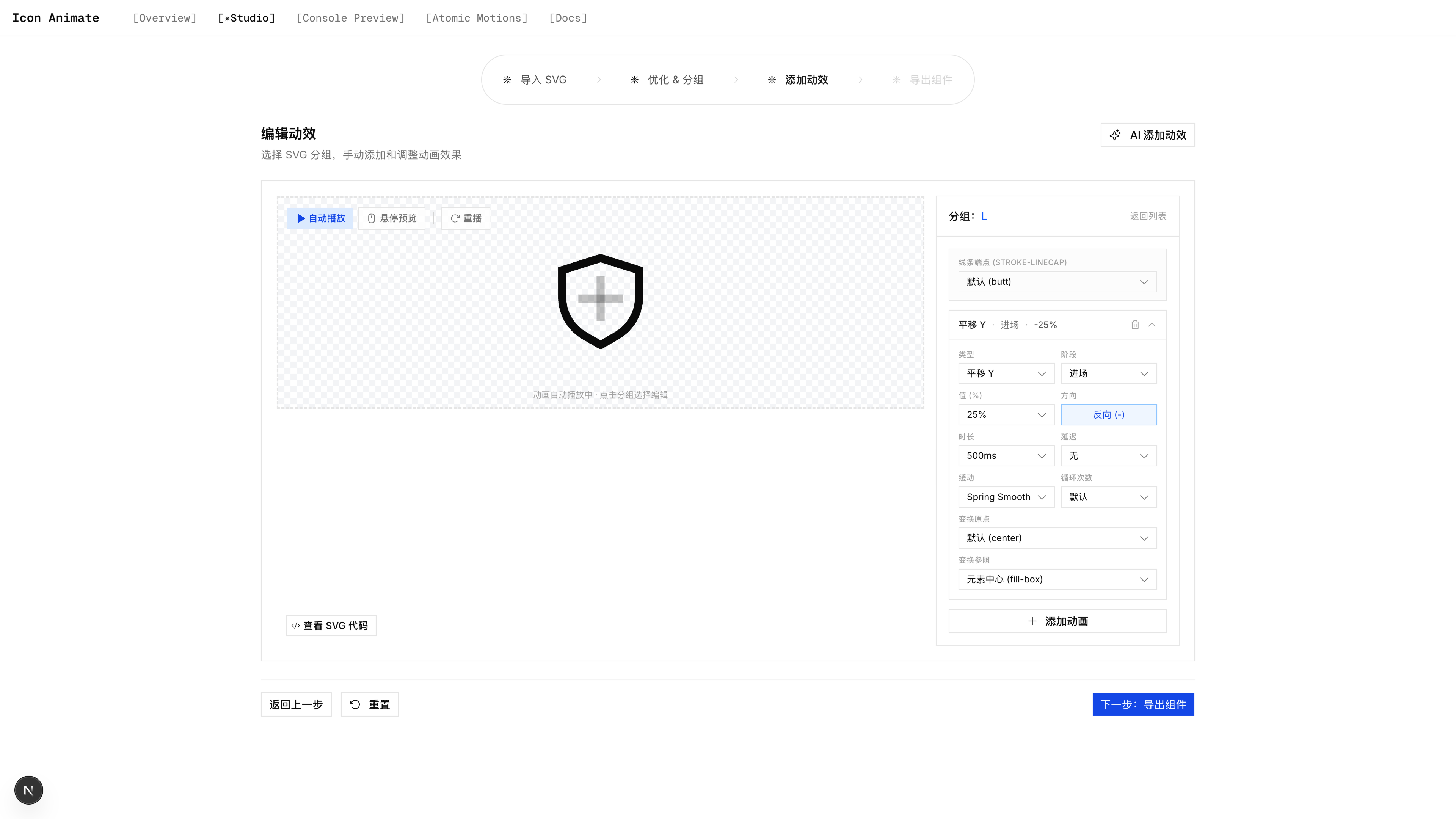
Task: Switch to the Studio tab
Action: click(246, 18)
